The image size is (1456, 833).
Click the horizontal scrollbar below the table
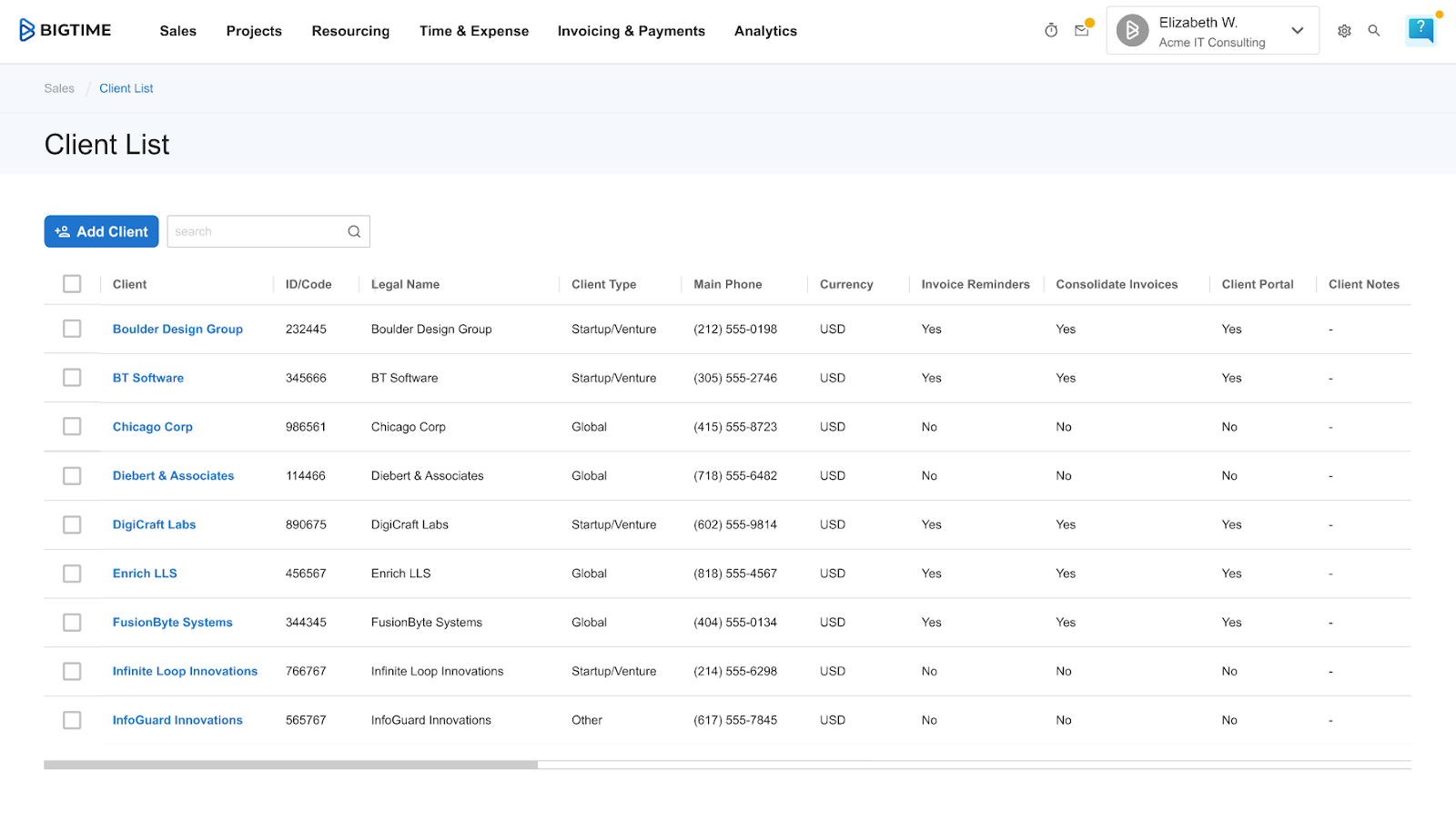point(290,765)
